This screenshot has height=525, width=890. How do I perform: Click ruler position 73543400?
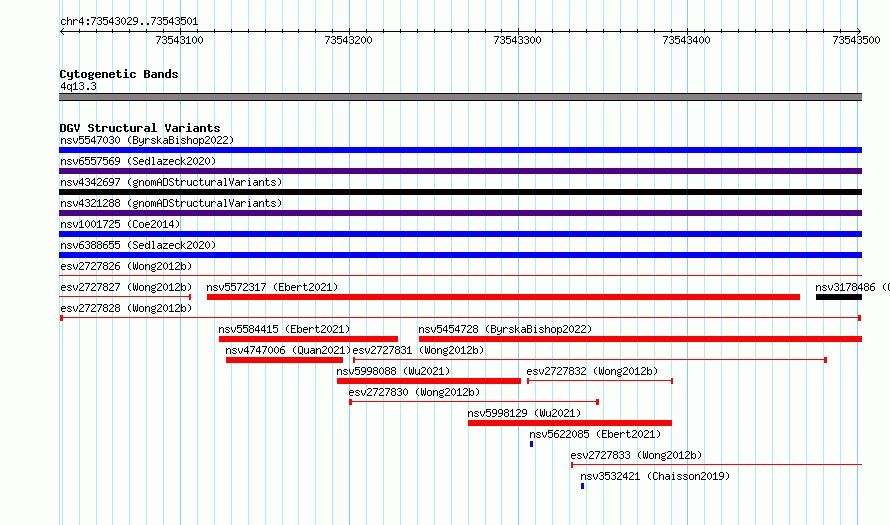pos(686,40)
